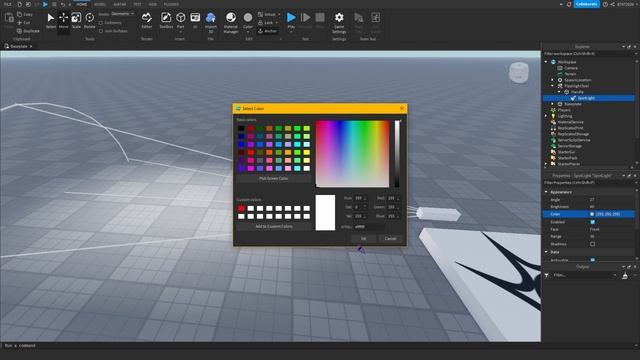The width and height of the screenshot is (640, 360).
Task: Collapse the FlashlightTool node
Action: pyautogui.click(x=553, y=86)
